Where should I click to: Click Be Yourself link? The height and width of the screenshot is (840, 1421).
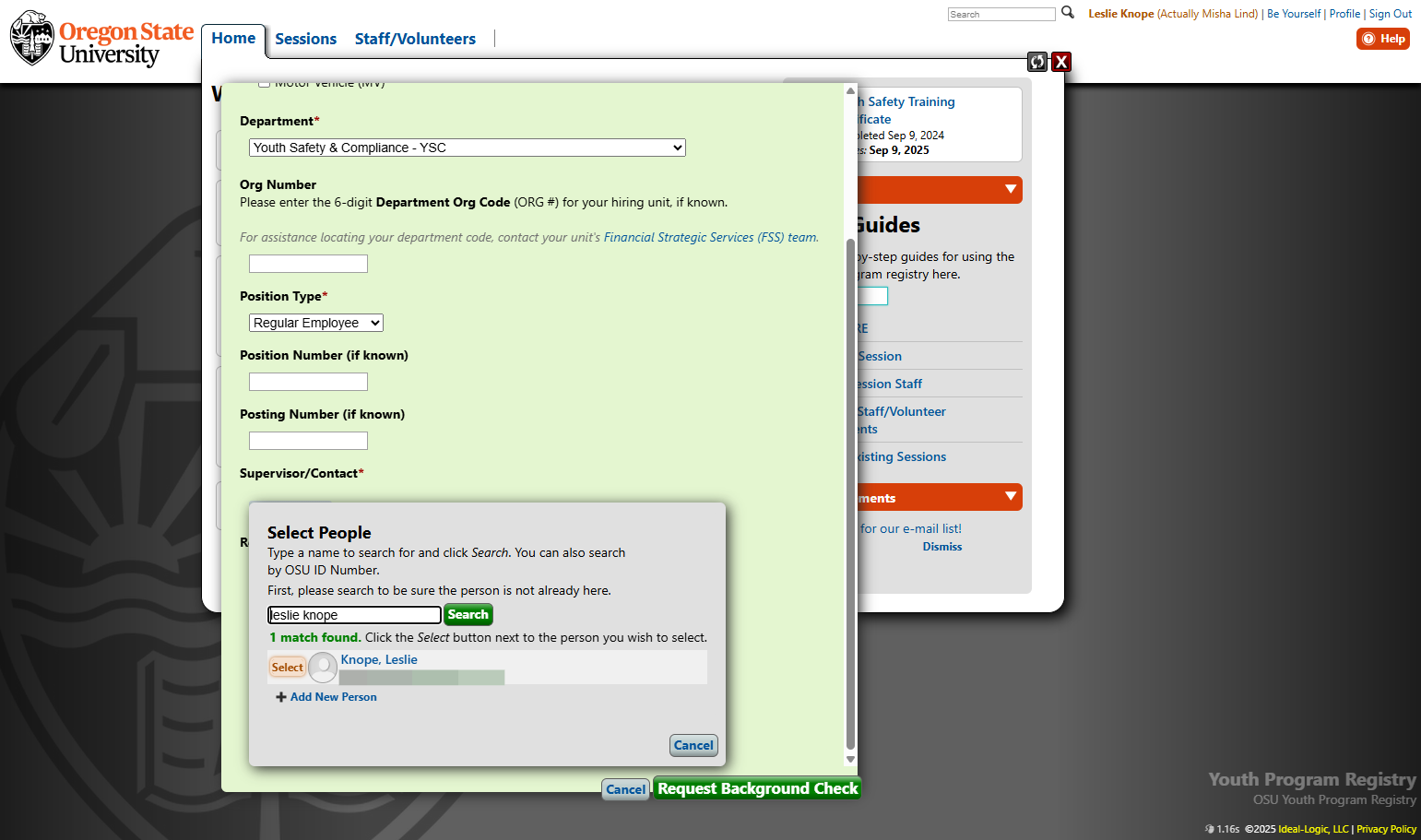[1294, 14]
